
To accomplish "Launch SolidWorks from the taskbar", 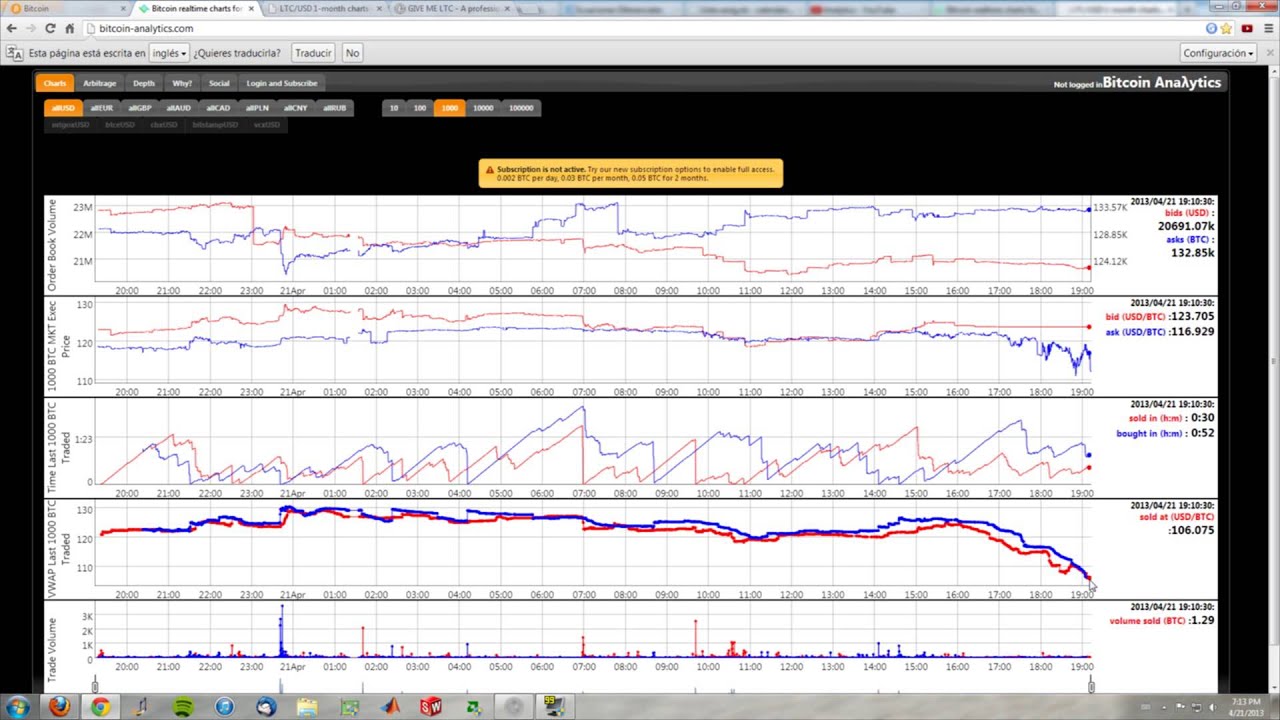I will click(x=431, y=707).
